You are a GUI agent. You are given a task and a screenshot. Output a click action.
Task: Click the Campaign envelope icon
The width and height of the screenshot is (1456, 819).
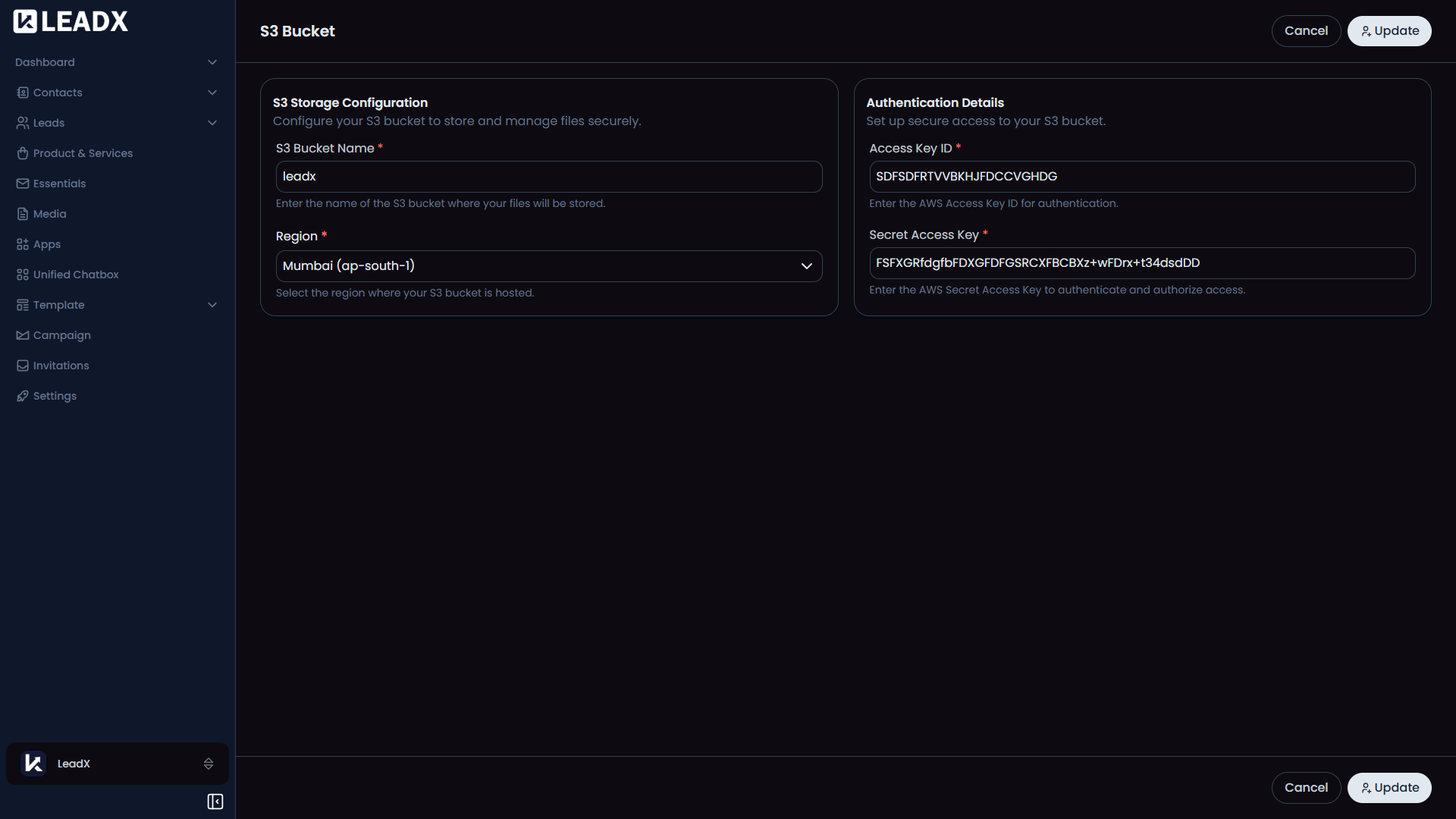(x=23, y=334)
